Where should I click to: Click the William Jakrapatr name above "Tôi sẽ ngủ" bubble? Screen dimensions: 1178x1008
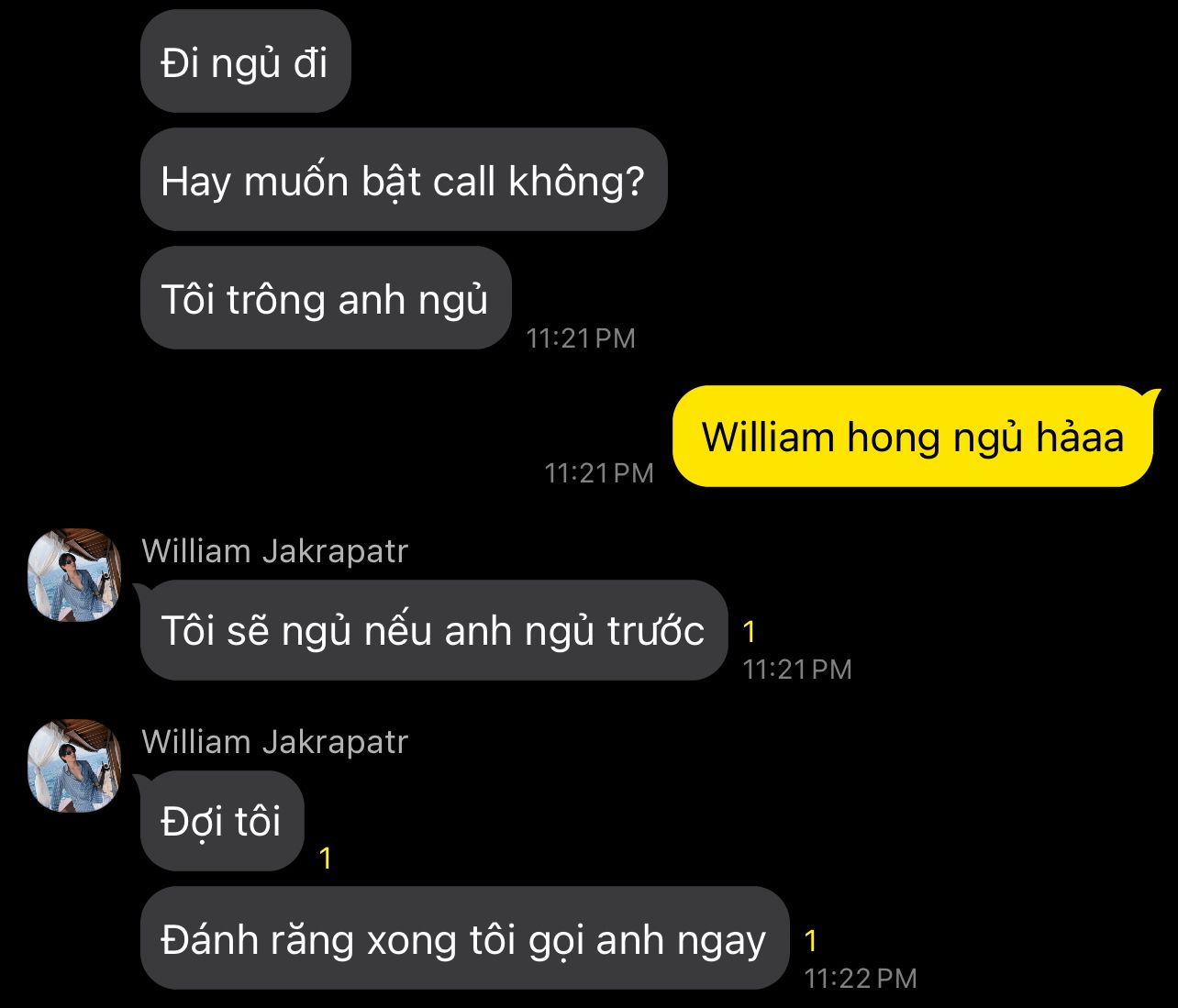275,551
